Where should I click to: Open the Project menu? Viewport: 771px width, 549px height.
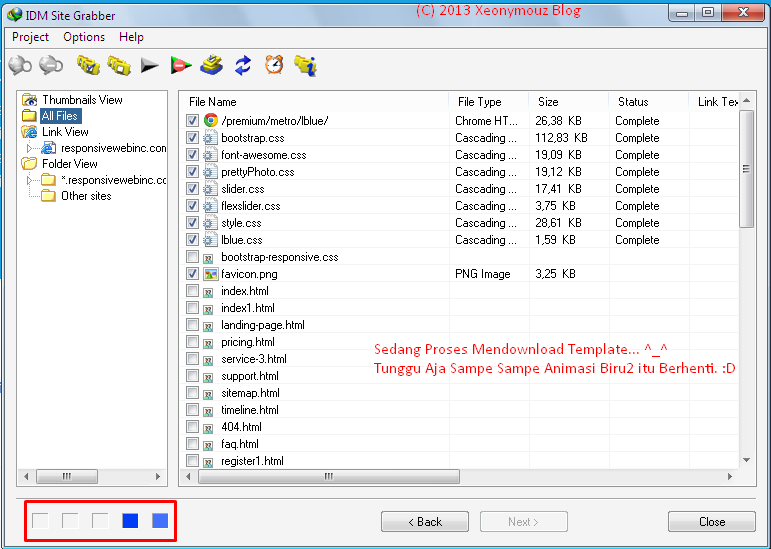click(30, 37)
